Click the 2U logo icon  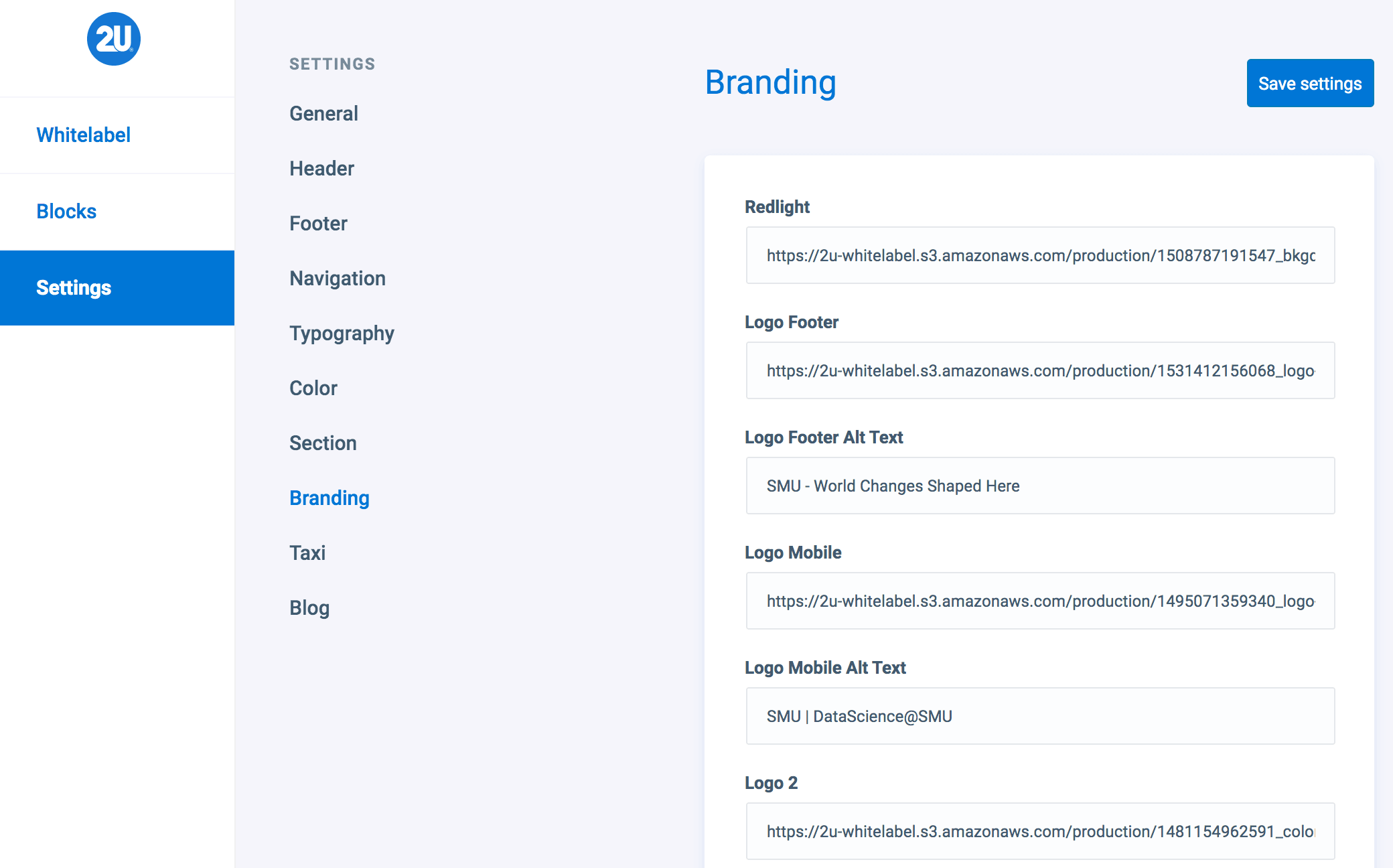(114, 39)
